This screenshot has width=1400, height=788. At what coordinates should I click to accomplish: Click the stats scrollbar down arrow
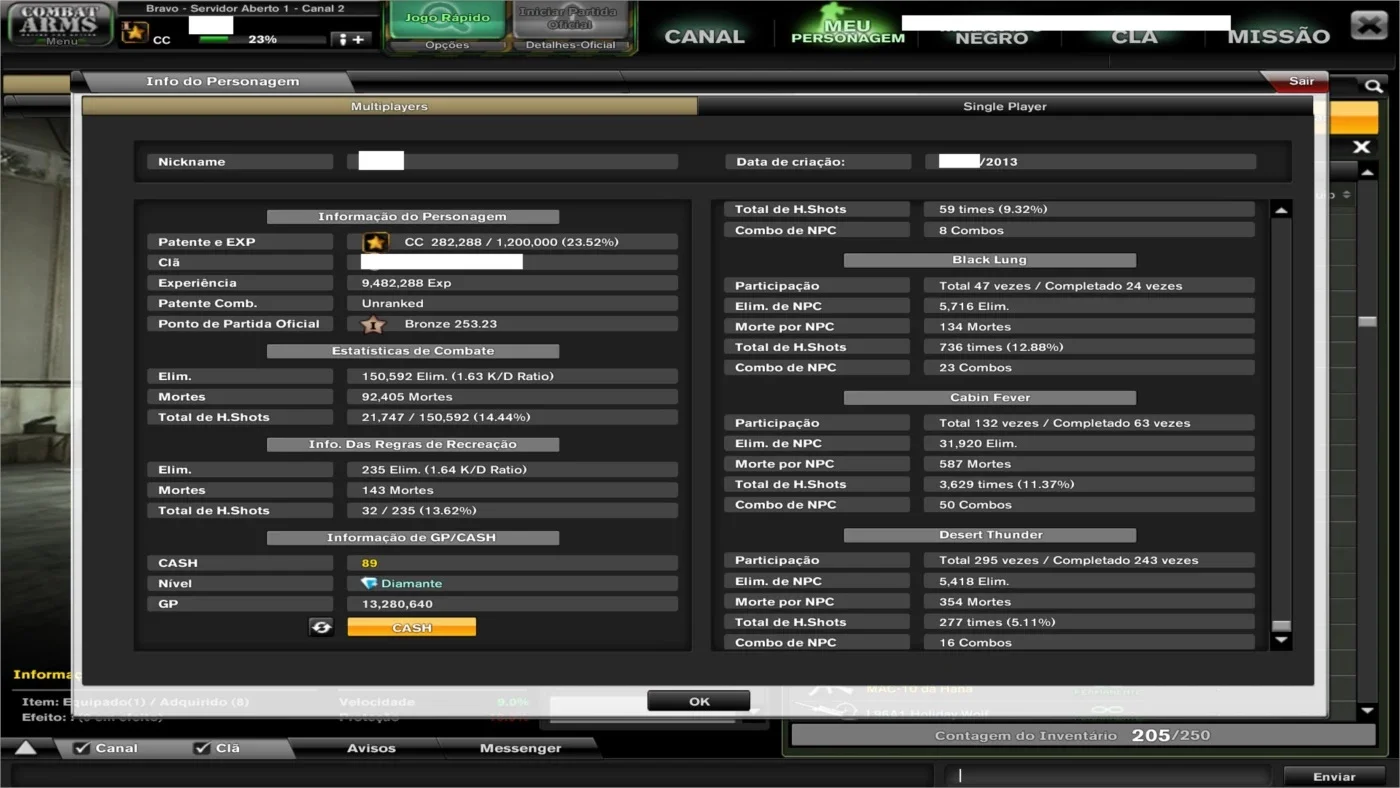[1280, 641]
